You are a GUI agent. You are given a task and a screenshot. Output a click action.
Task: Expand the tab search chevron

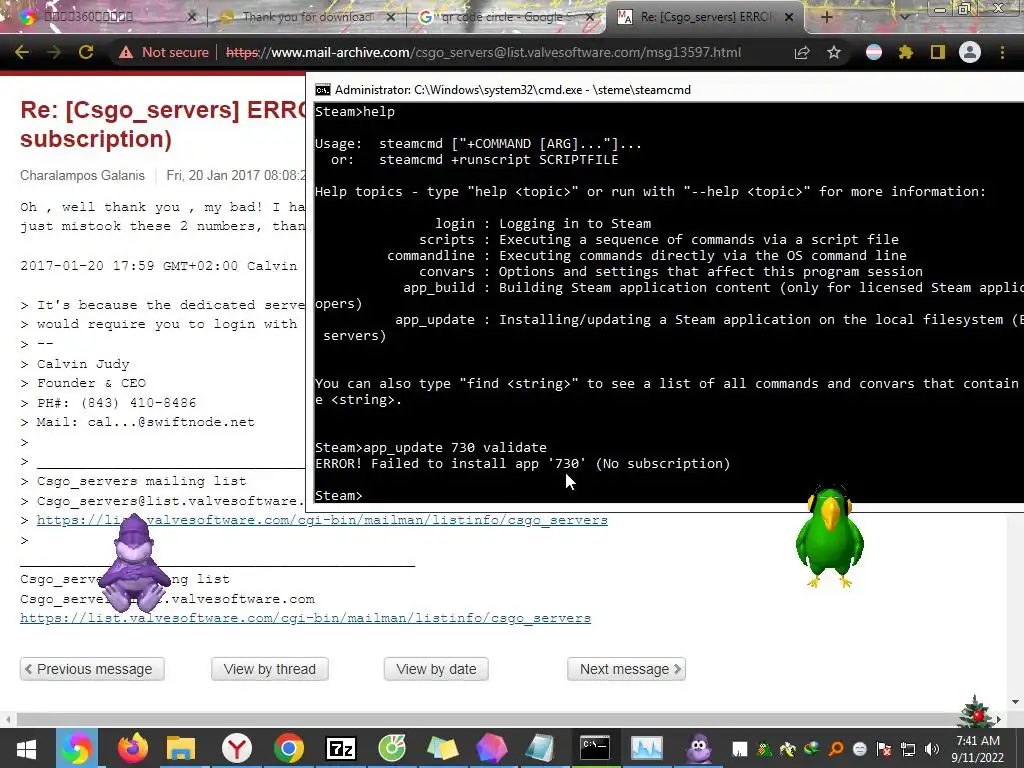(904, 17)
